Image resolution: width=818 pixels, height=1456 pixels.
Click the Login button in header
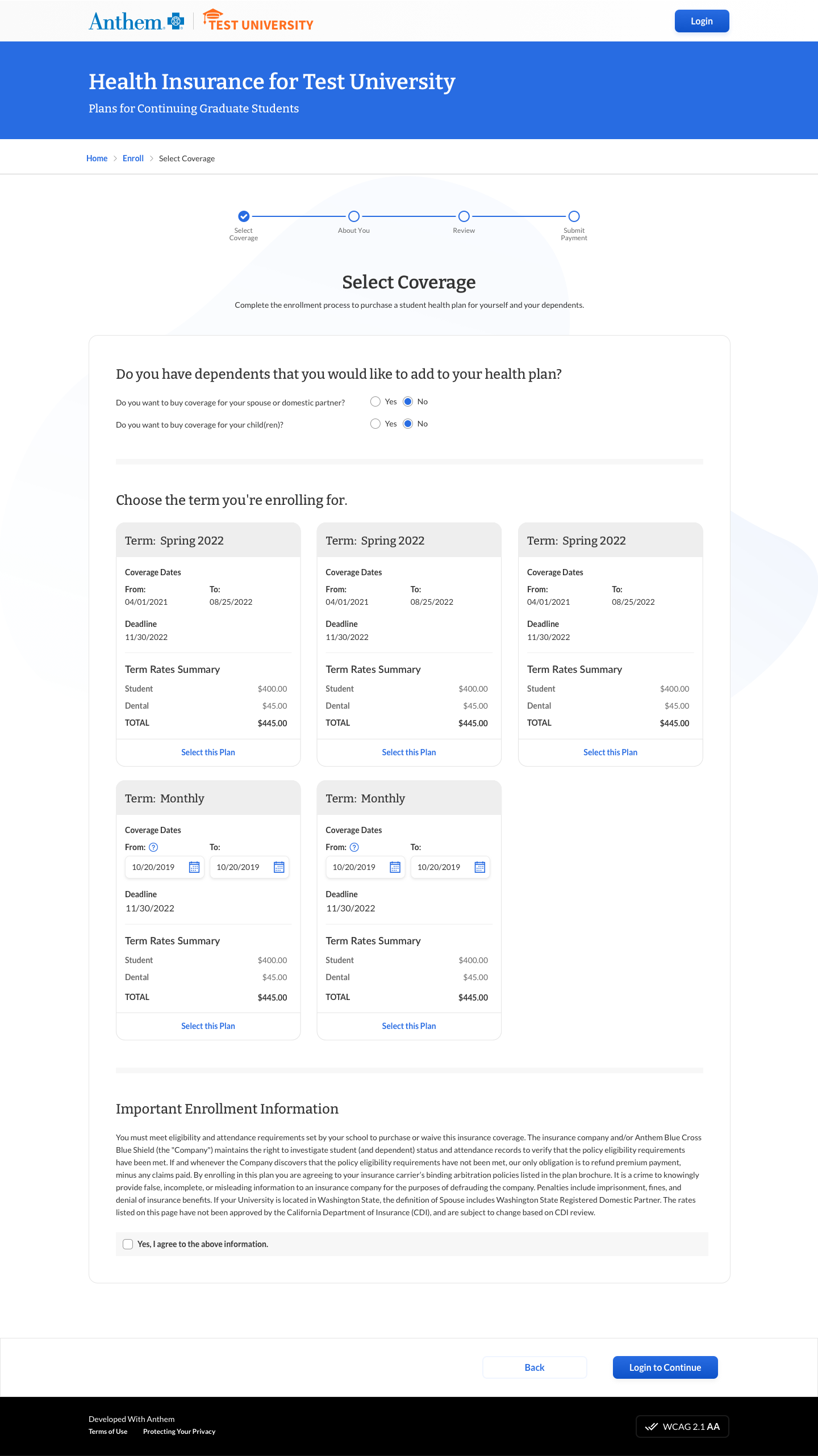(x=702, y=21)
